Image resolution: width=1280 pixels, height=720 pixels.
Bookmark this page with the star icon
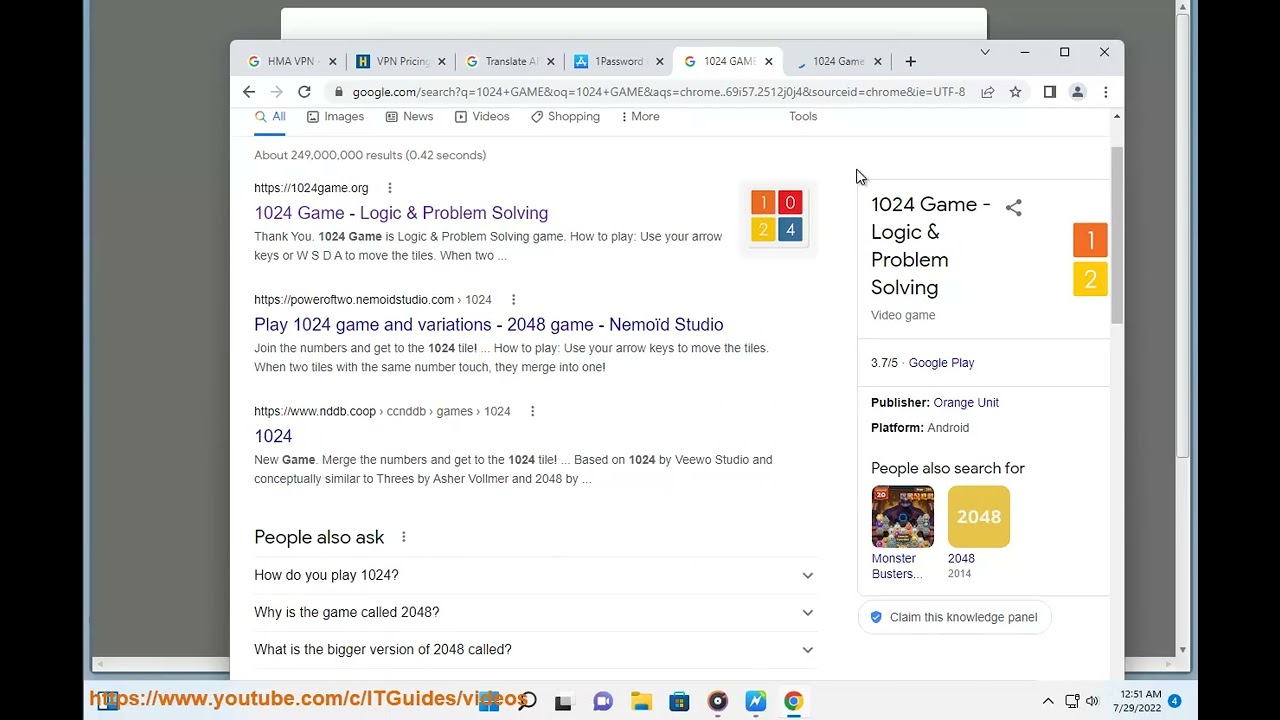click(x=1015, y=92)
